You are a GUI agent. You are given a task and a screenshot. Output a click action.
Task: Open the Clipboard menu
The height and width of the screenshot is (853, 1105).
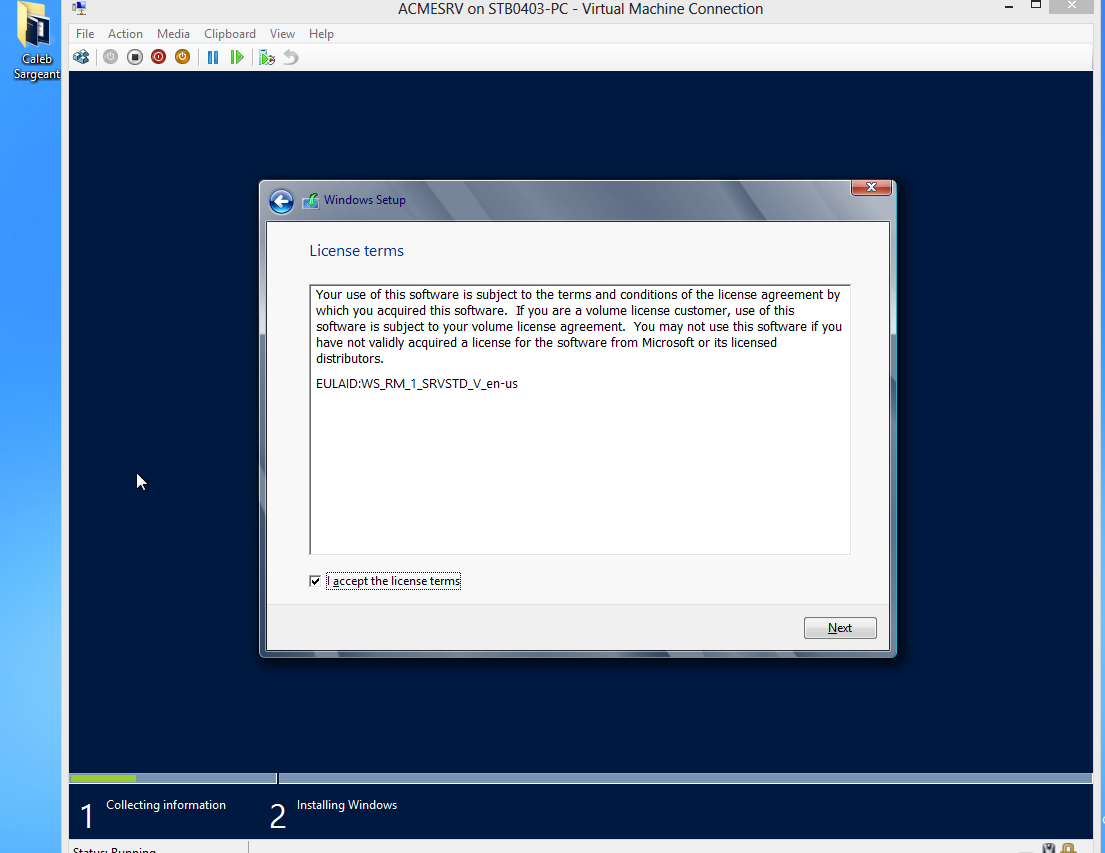coord(230,34)
